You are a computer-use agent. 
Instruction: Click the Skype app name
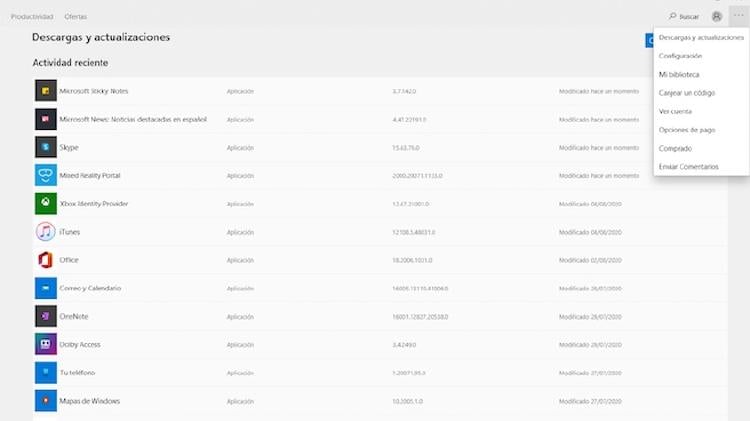(69, 147)
